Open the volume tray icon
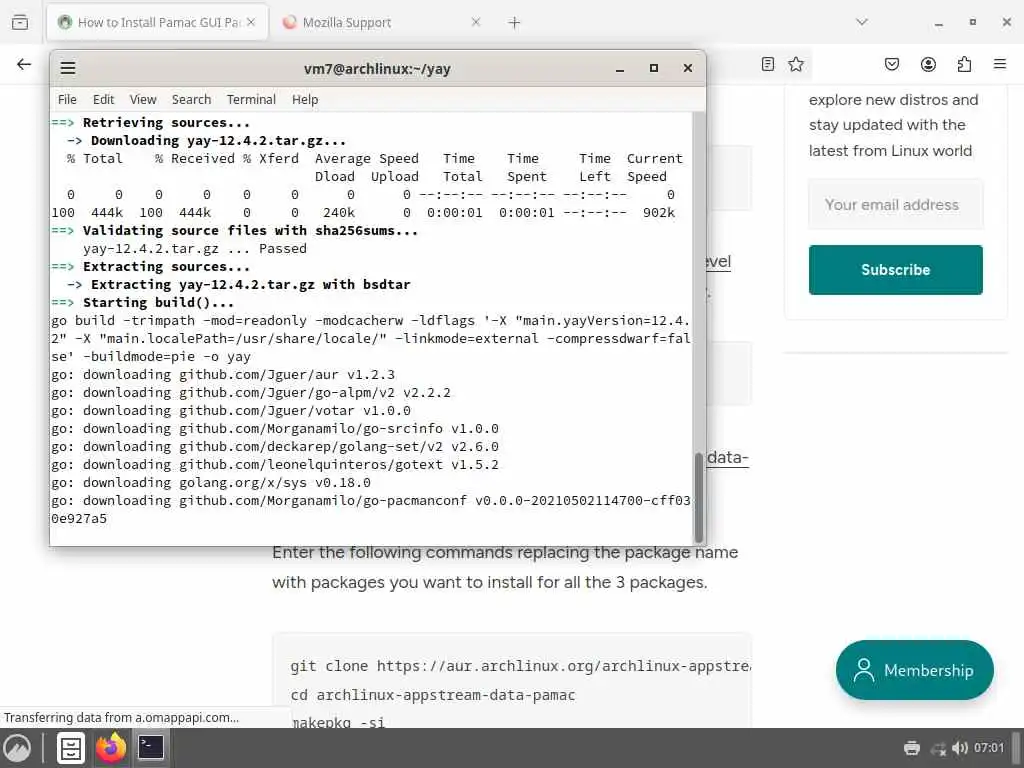 click(x=959, y=748)
